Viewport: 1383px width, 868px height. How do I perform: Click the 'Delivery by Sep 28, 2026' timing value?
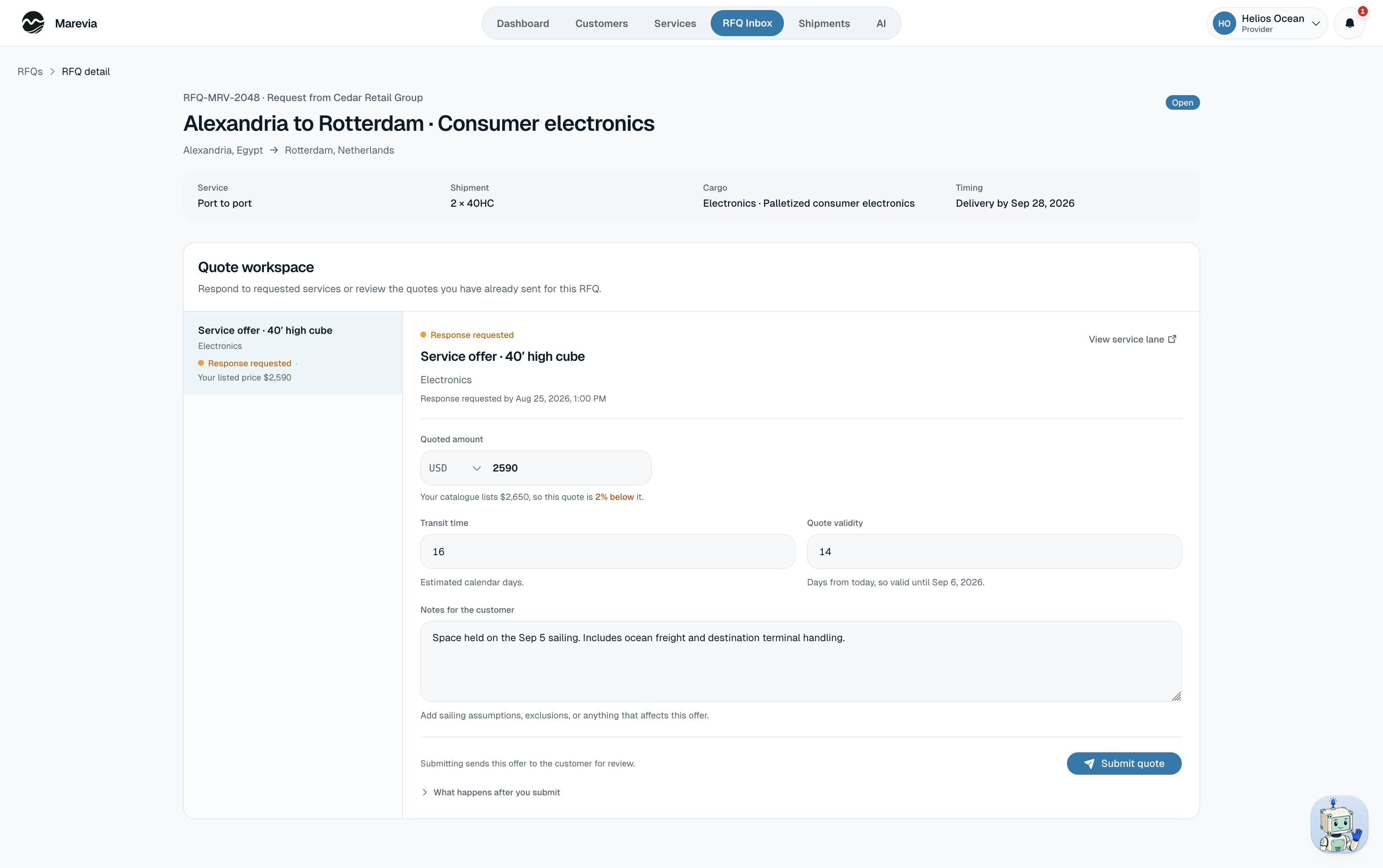tap(1015, 203)
